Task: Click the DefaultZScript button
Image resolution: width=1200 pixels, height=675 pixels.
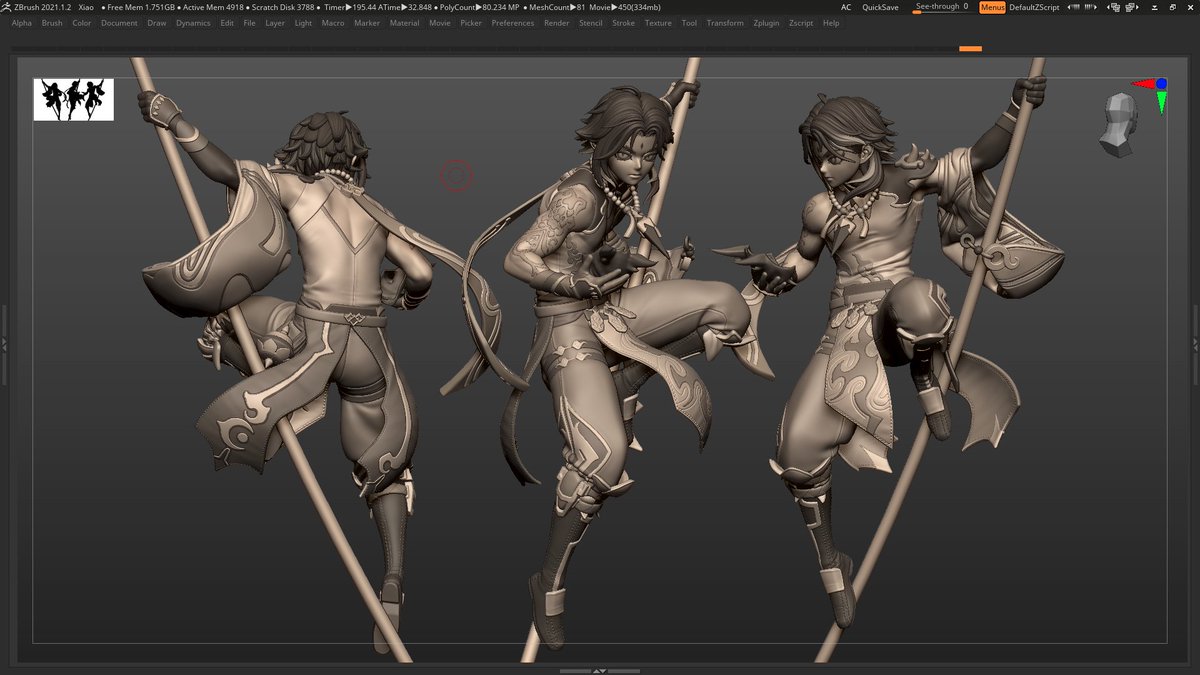Action: [x=1034, y=7]
